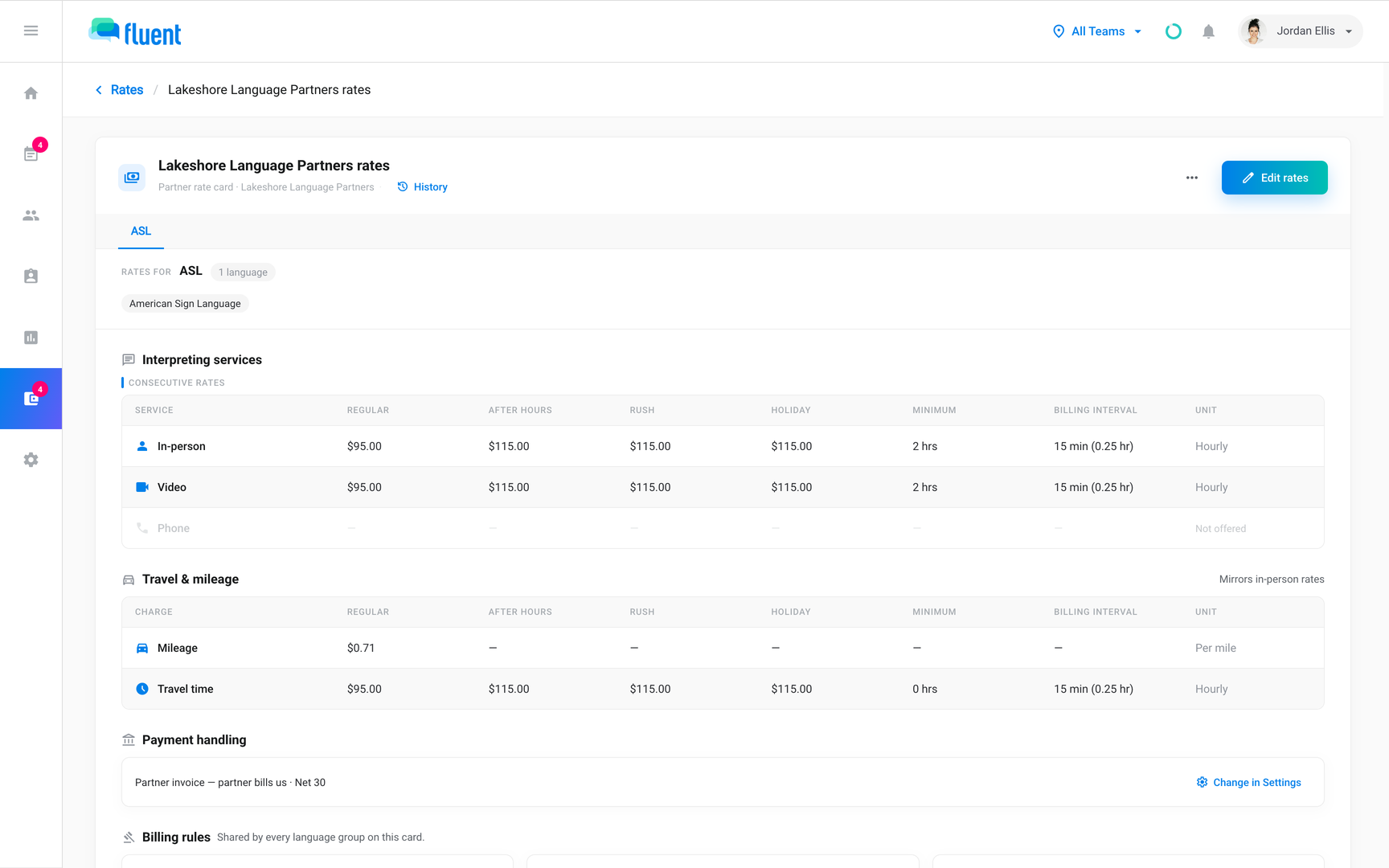Click Partner invoice payment handling text
The width and height of the screenshot is (1389, 868).
[x=230, y=782]
